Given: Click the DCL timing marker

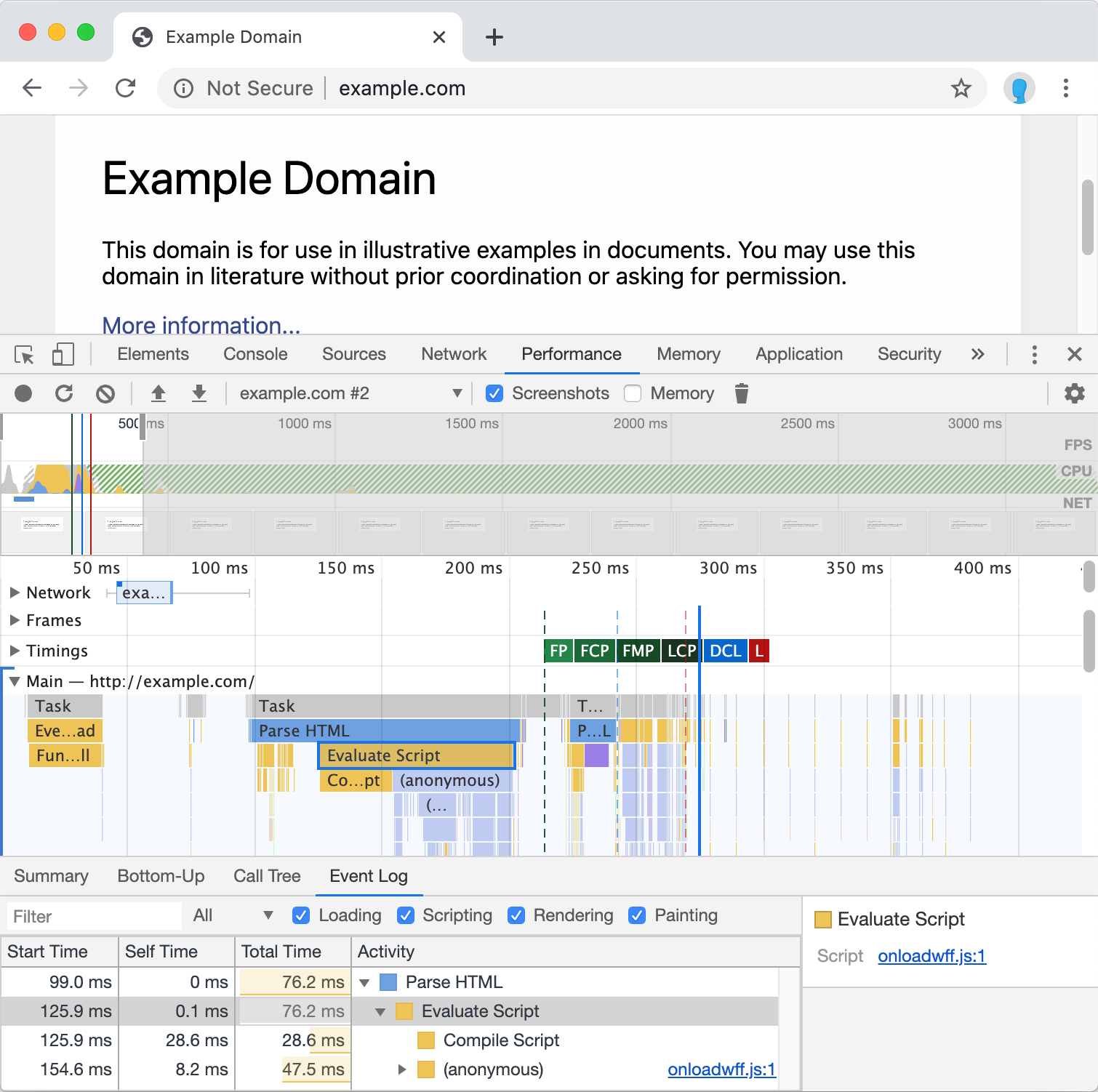Looking at the screenshot, I should (725, 651).
